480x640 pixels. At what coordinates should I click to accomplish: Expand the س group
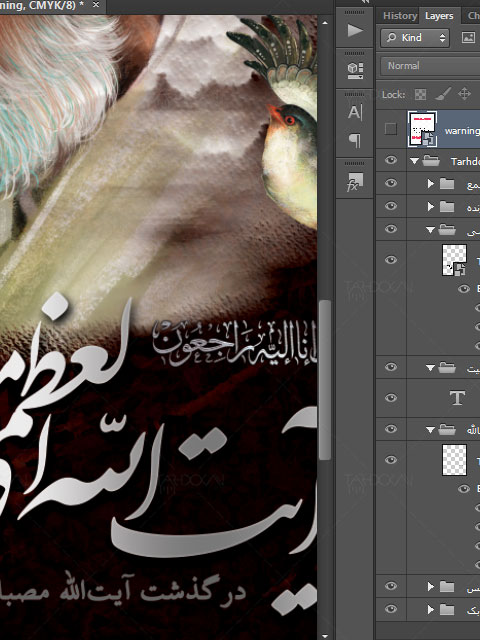[431, 587]
